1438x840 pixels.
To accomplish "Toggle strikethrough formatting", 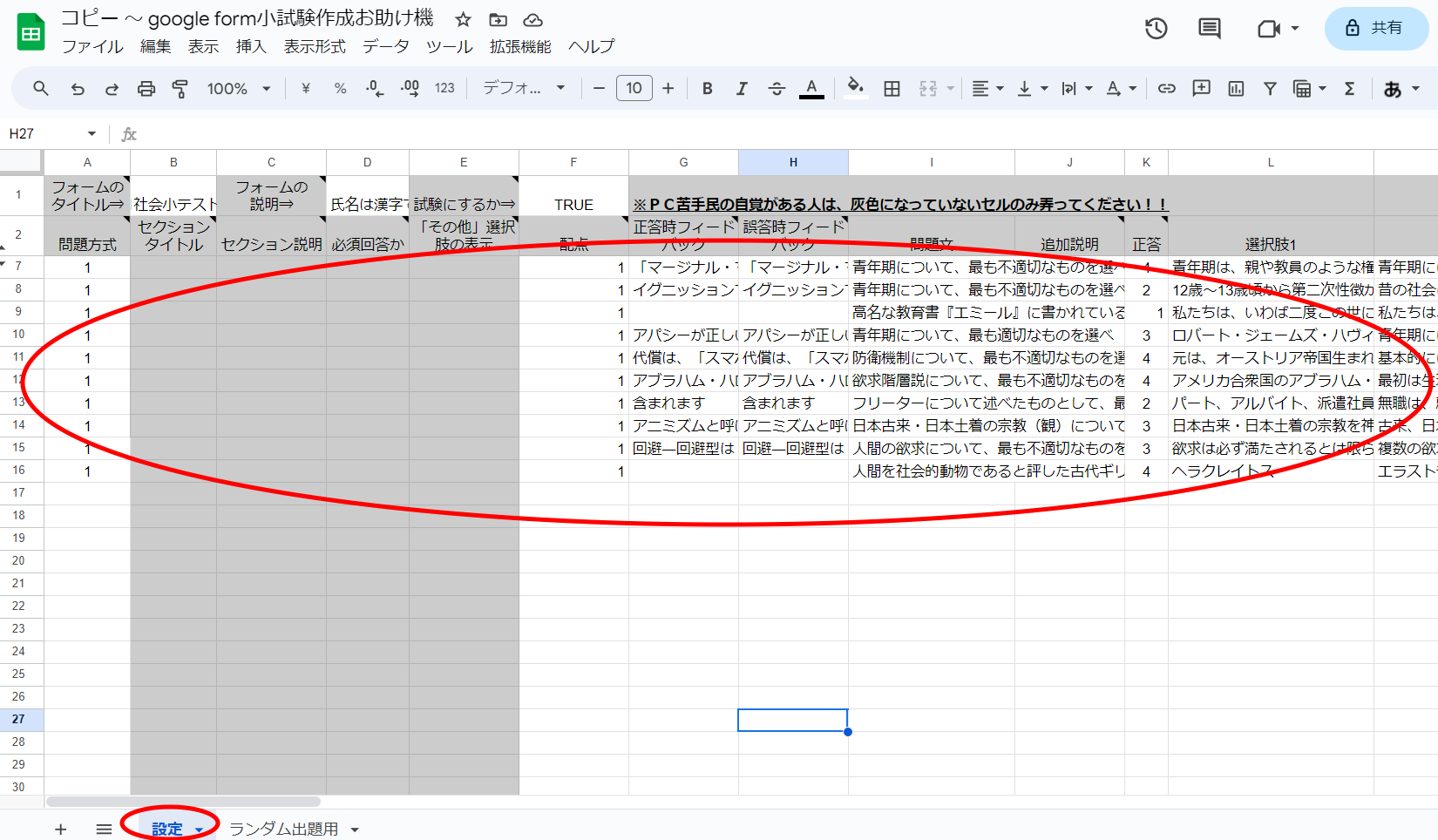I will coord(777,88).
